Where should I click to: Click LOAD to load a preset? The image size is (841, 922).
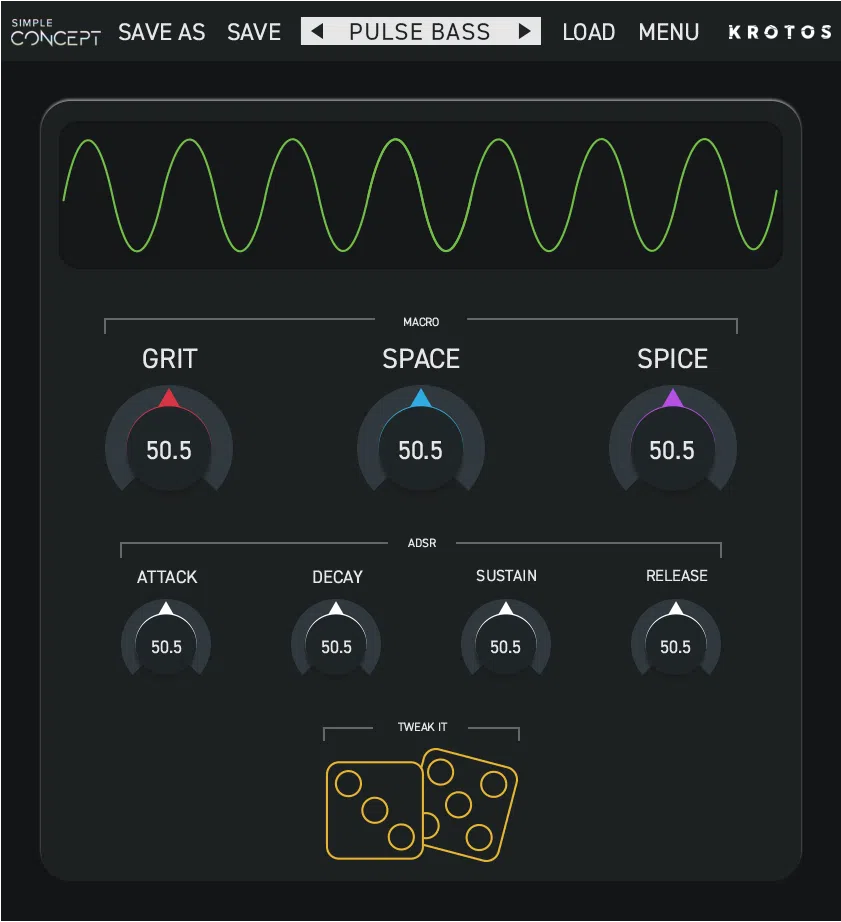(589, 32)
